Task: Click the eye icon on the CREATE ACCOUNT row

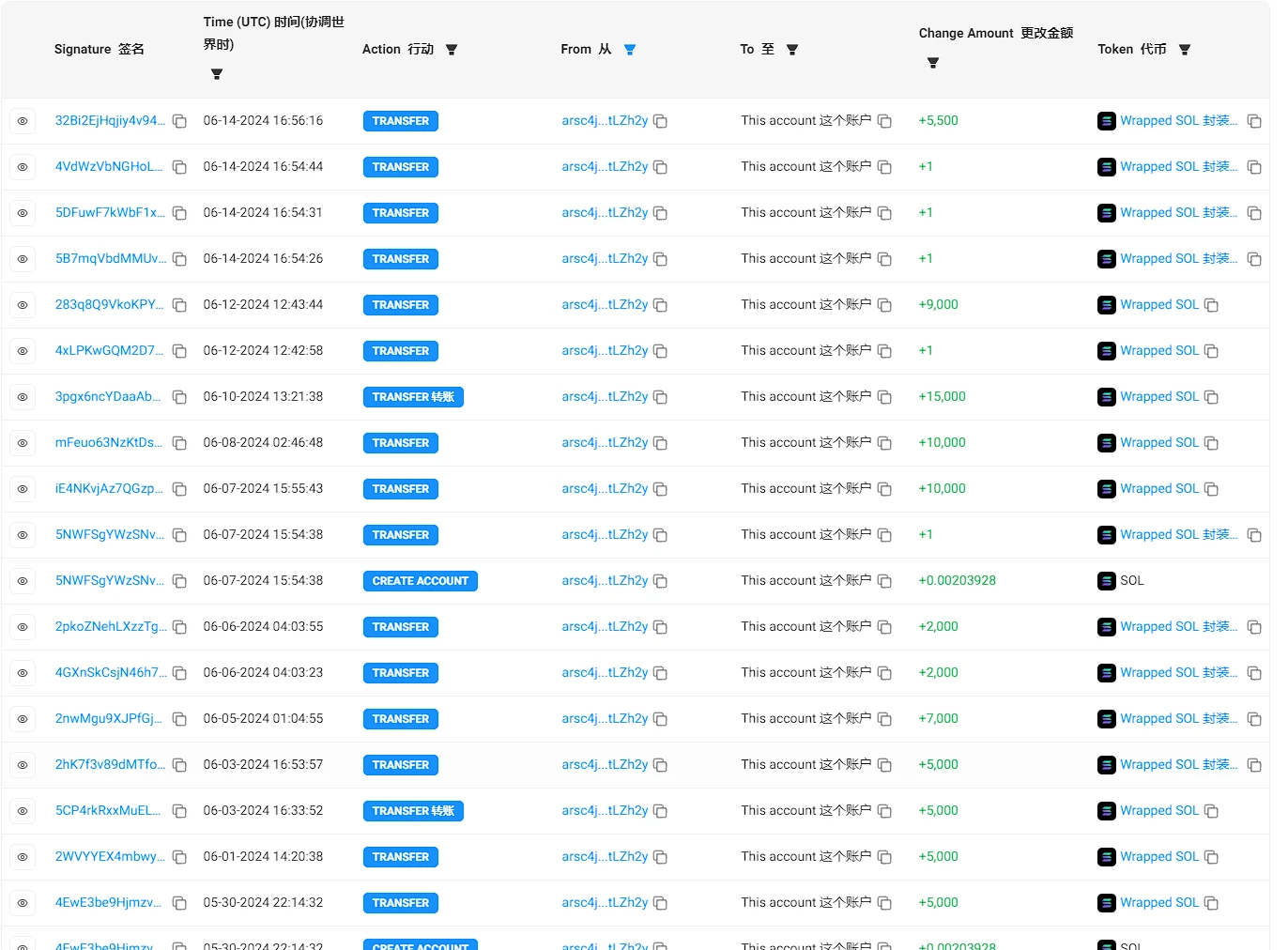Action: [x=23, y=580]
